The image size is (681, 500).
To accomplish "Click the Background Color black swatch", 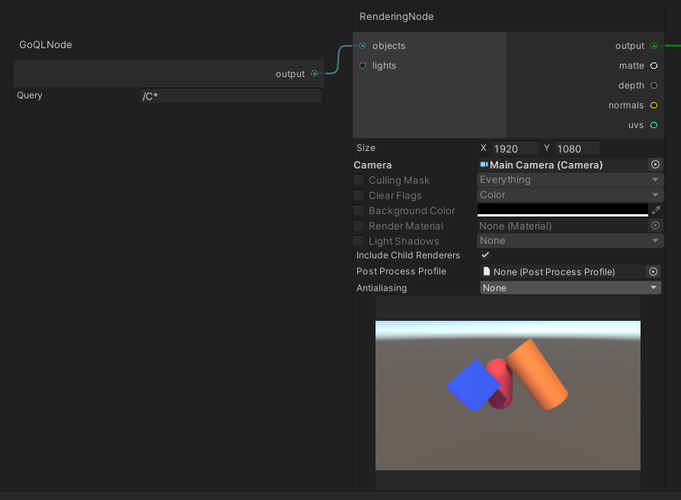I will click(x=562, y=210).
